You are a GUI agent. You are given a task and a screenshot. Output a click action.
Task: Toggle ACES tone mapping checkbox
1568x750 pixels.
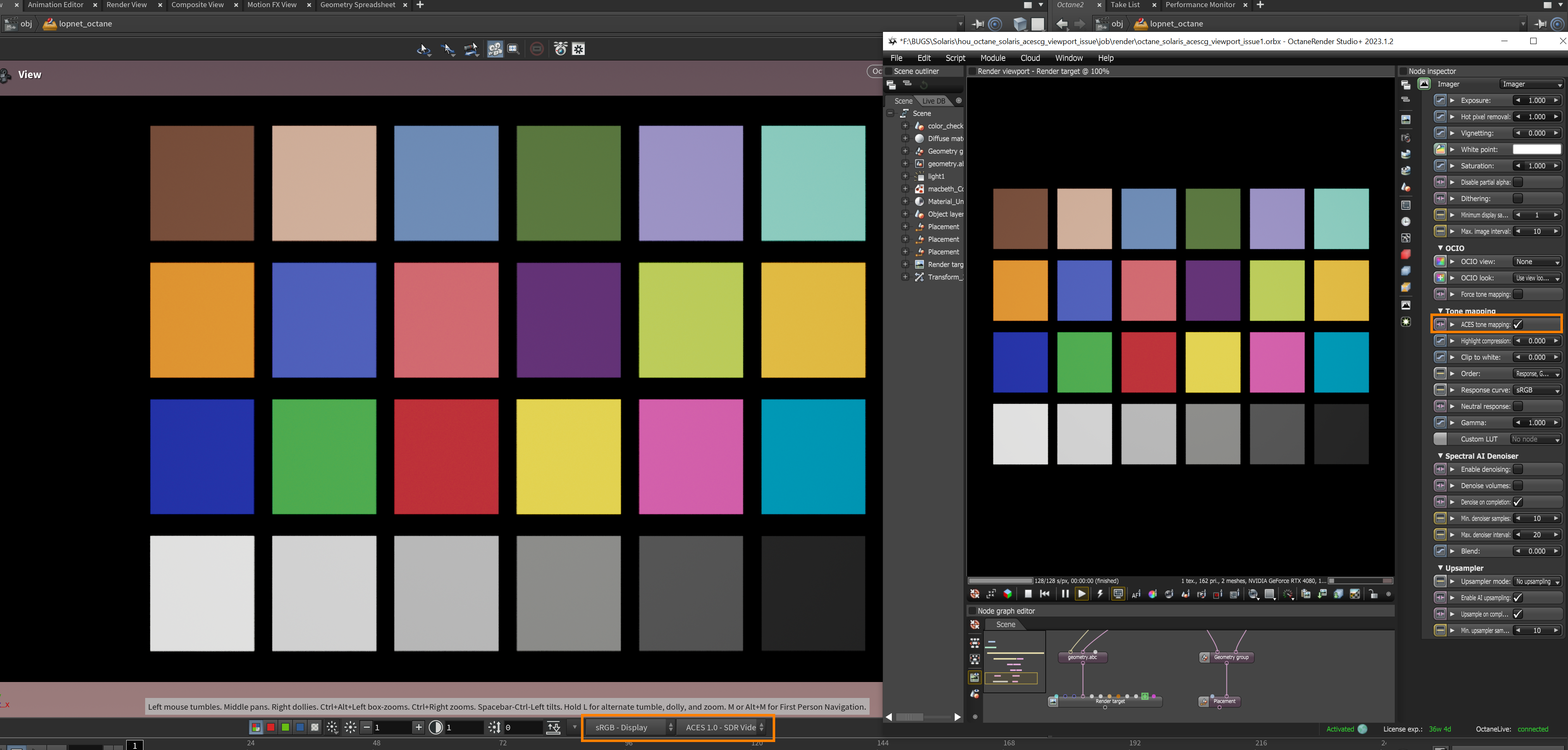click(1518, 325)
